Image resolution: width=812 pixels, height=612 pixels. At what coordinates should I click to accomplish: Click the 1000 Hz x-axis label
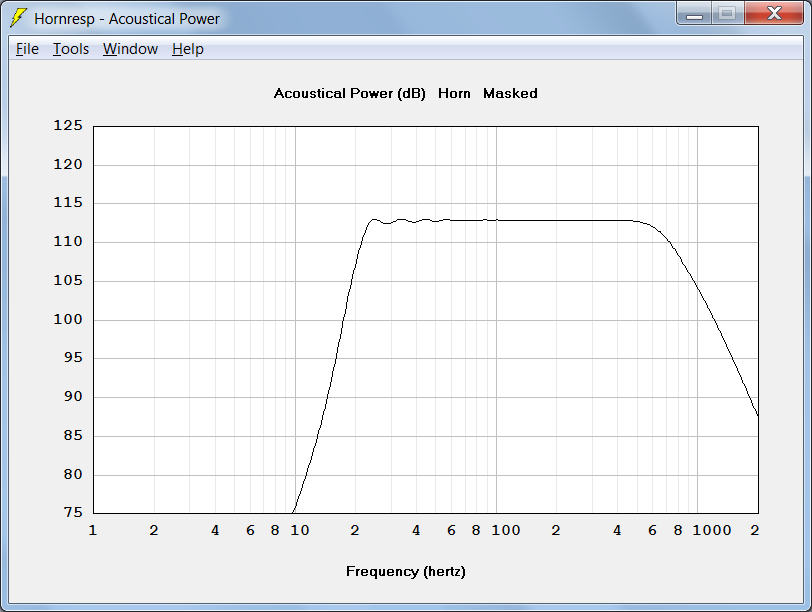pos(712,530)
